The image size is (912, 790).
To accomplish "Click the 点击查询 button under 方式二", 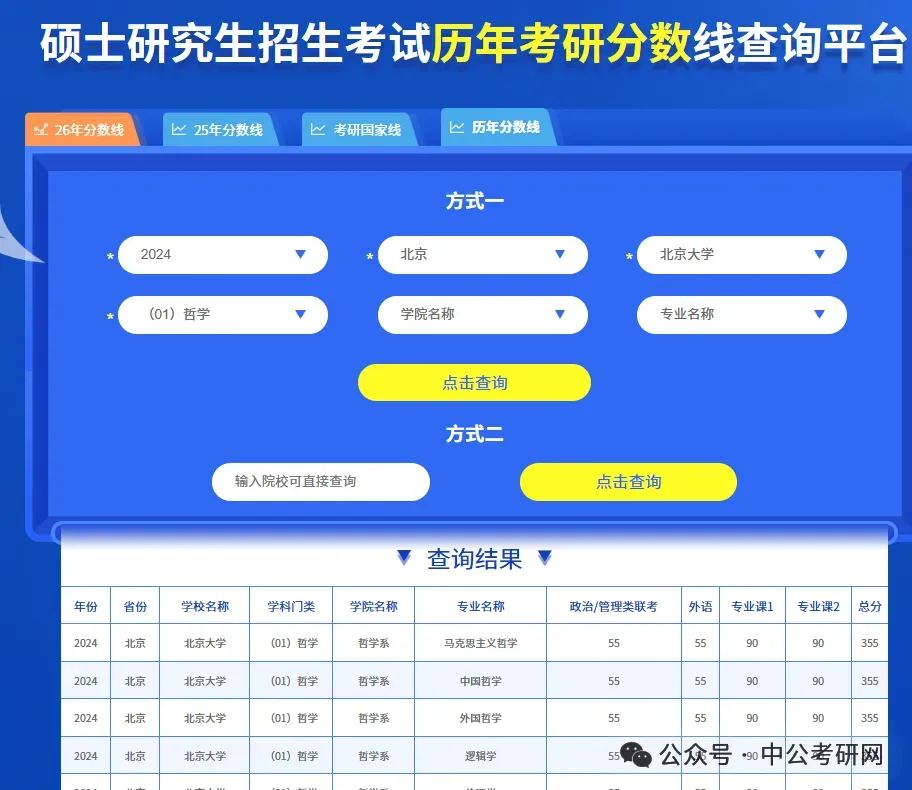I will coord(628,482).
